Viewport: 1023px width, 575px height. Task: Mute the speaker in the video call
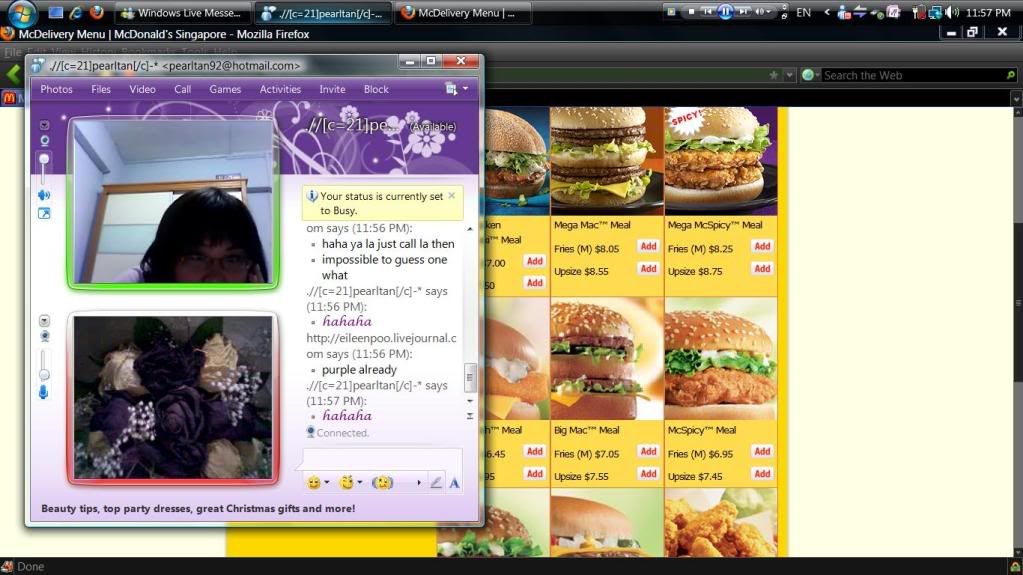point(44,194)
